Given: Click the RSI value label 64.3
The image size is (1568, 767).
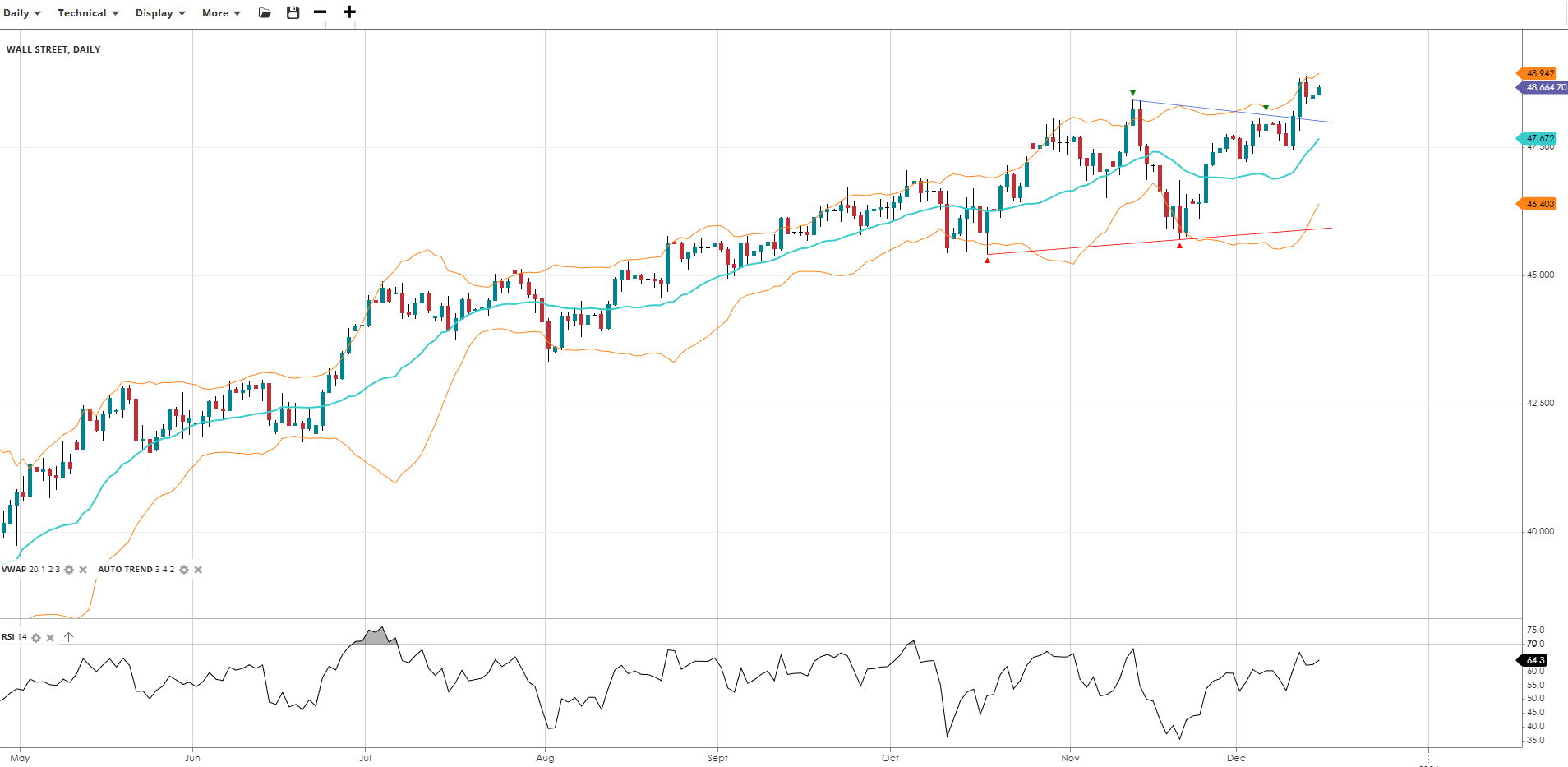Looking at the screenshot, I should 1533,660.
